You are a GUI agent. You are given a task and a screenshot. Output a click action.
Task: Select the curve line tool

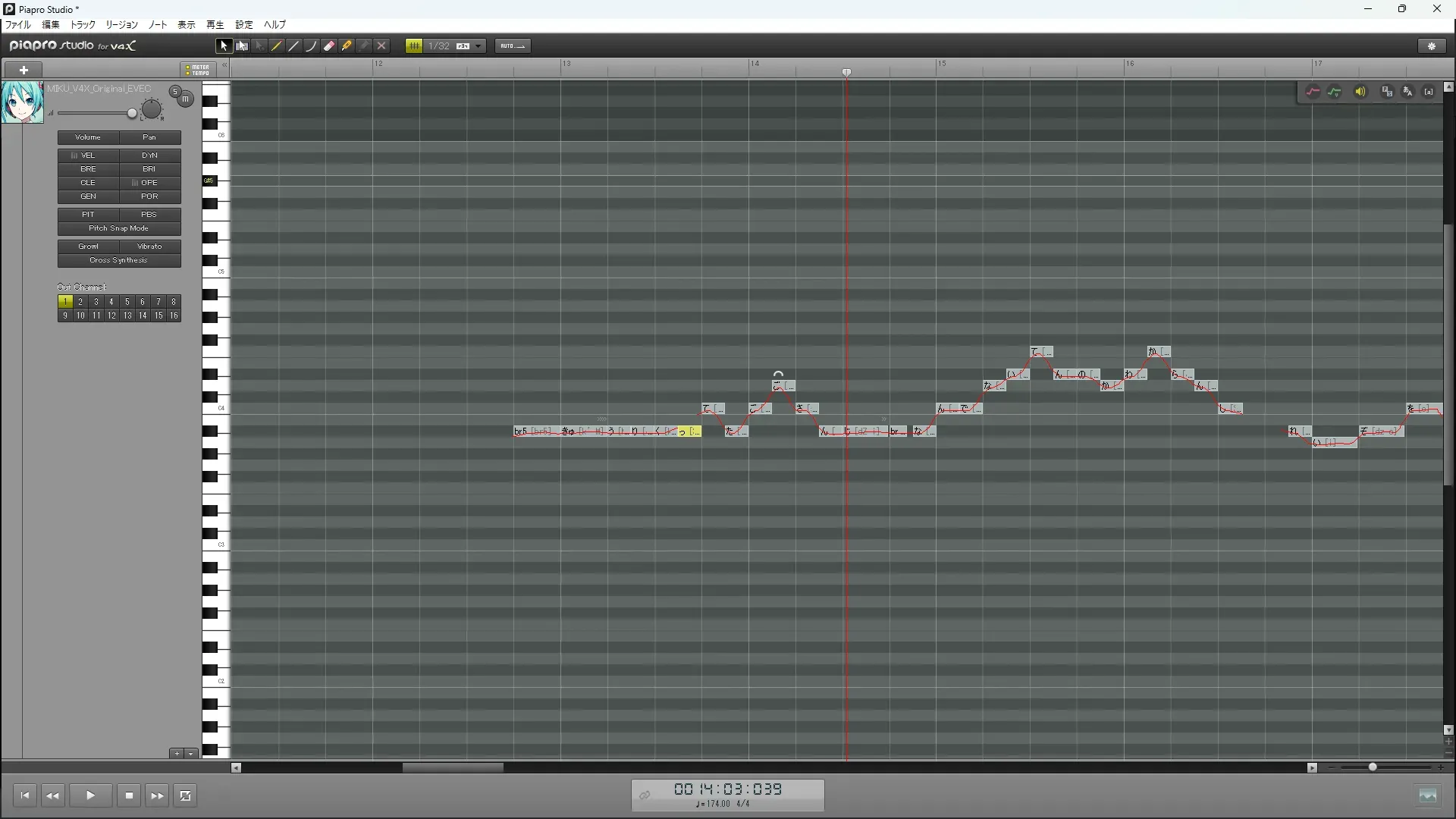312,46
